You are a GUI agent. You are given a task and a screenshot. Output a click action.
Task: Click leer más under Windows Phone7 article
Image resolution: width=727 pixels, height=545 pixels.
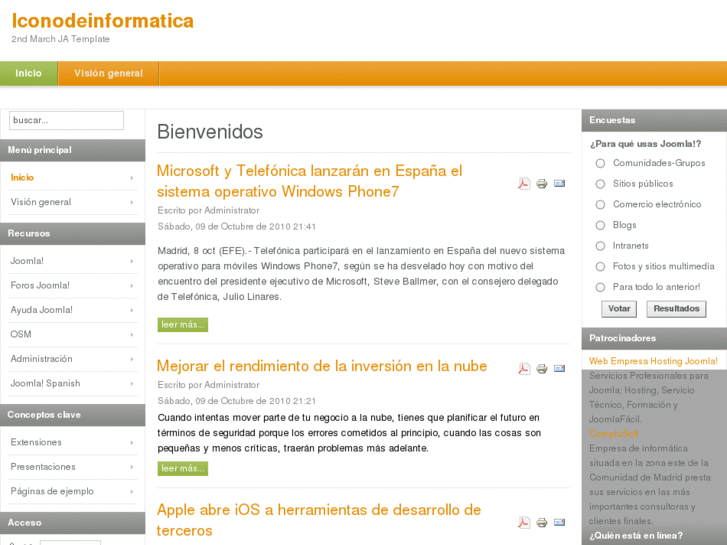pyautogui.click(x=183, y=325)
